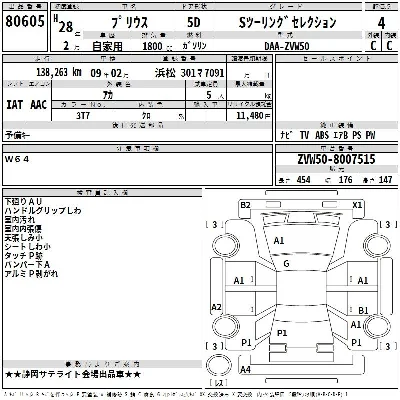Select the G mark on the windshield

point(286,264)
